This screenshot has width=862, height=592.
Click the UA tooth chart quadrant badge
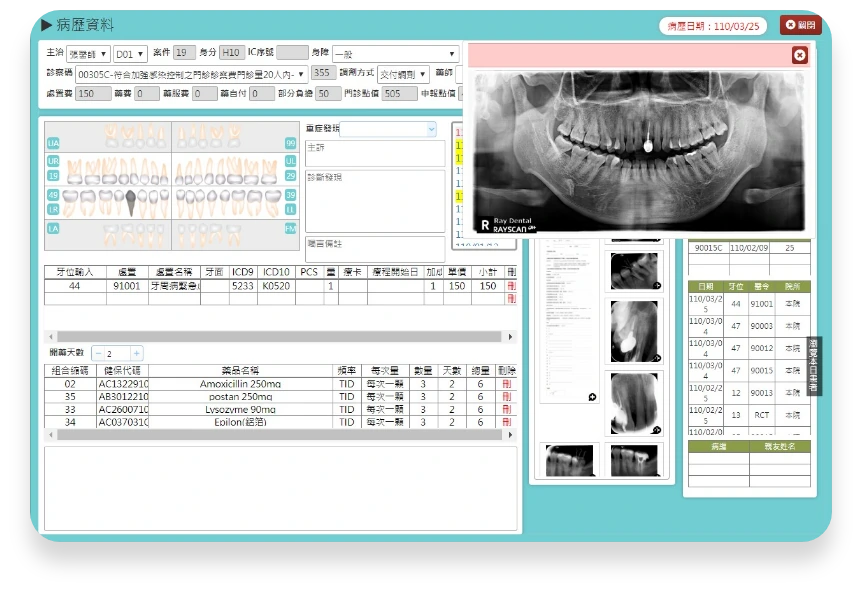pos(53,143)
